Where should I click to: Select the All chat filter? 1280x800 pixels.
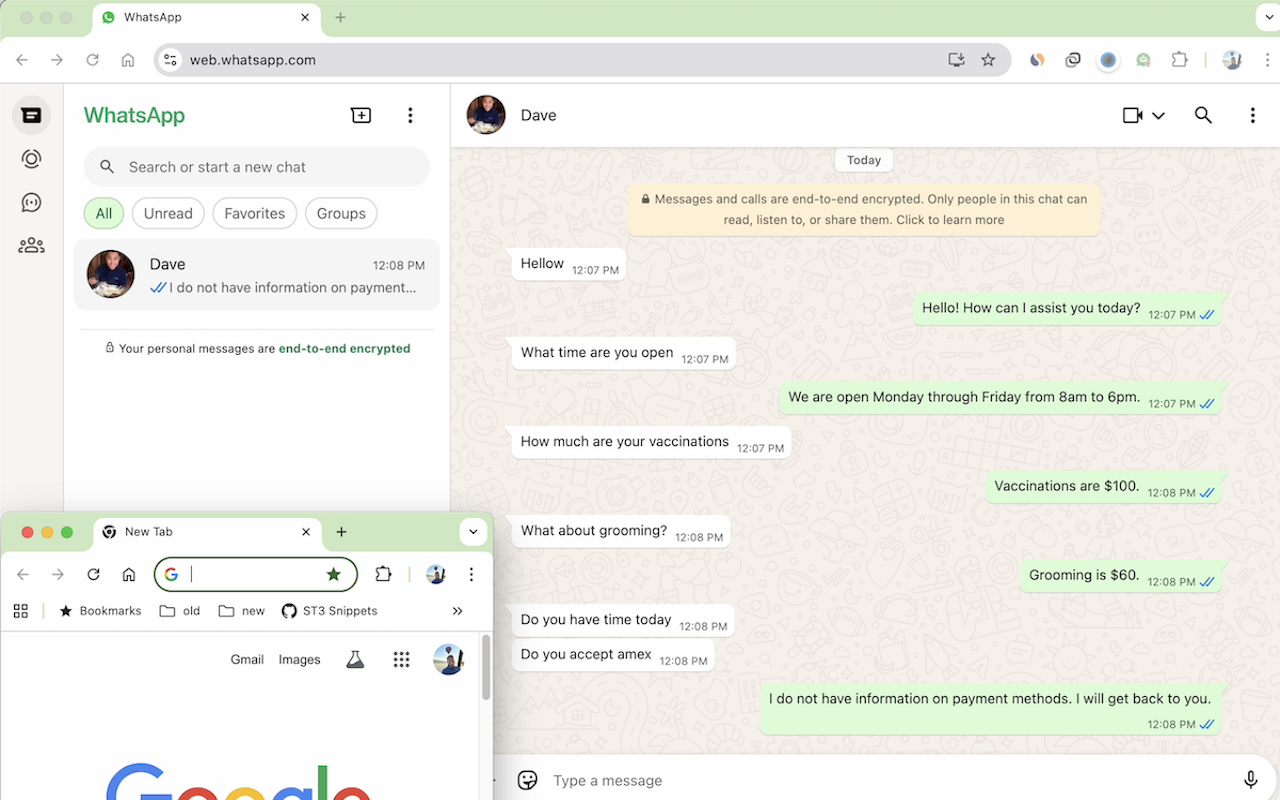pos(104,213)
